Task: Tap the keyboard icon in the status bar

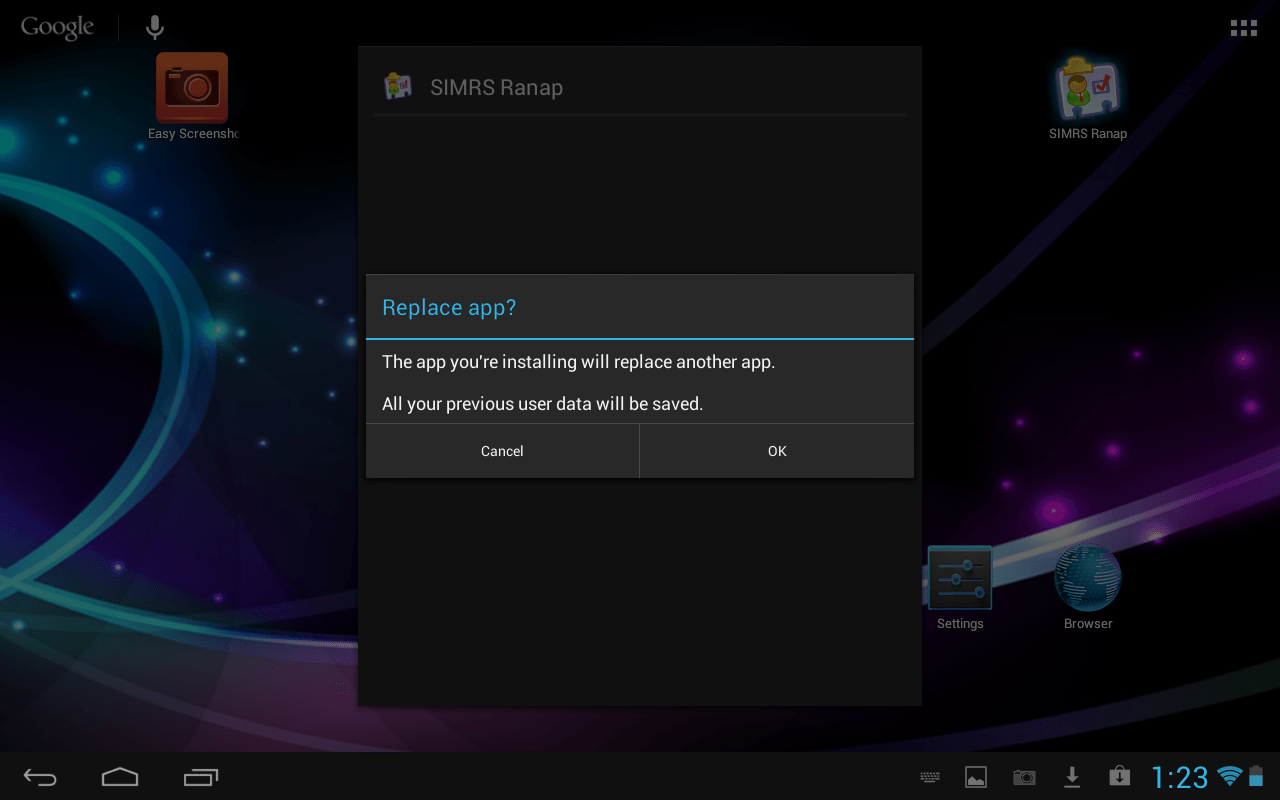Action: (x=929, y=776)
